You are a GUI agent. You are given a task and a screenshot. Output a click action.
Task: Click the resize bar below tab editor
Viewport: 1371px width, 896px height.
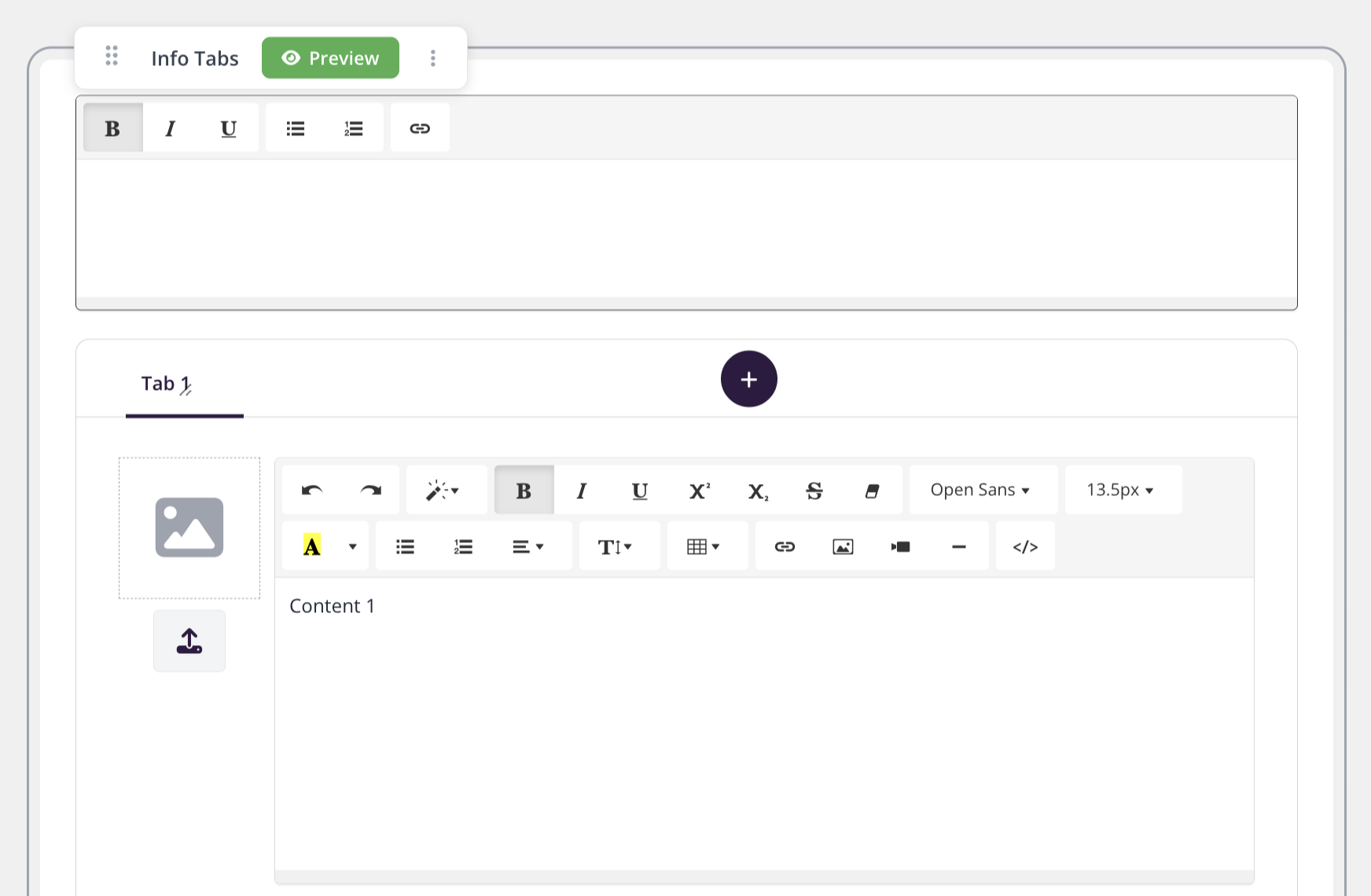point(764,876)
